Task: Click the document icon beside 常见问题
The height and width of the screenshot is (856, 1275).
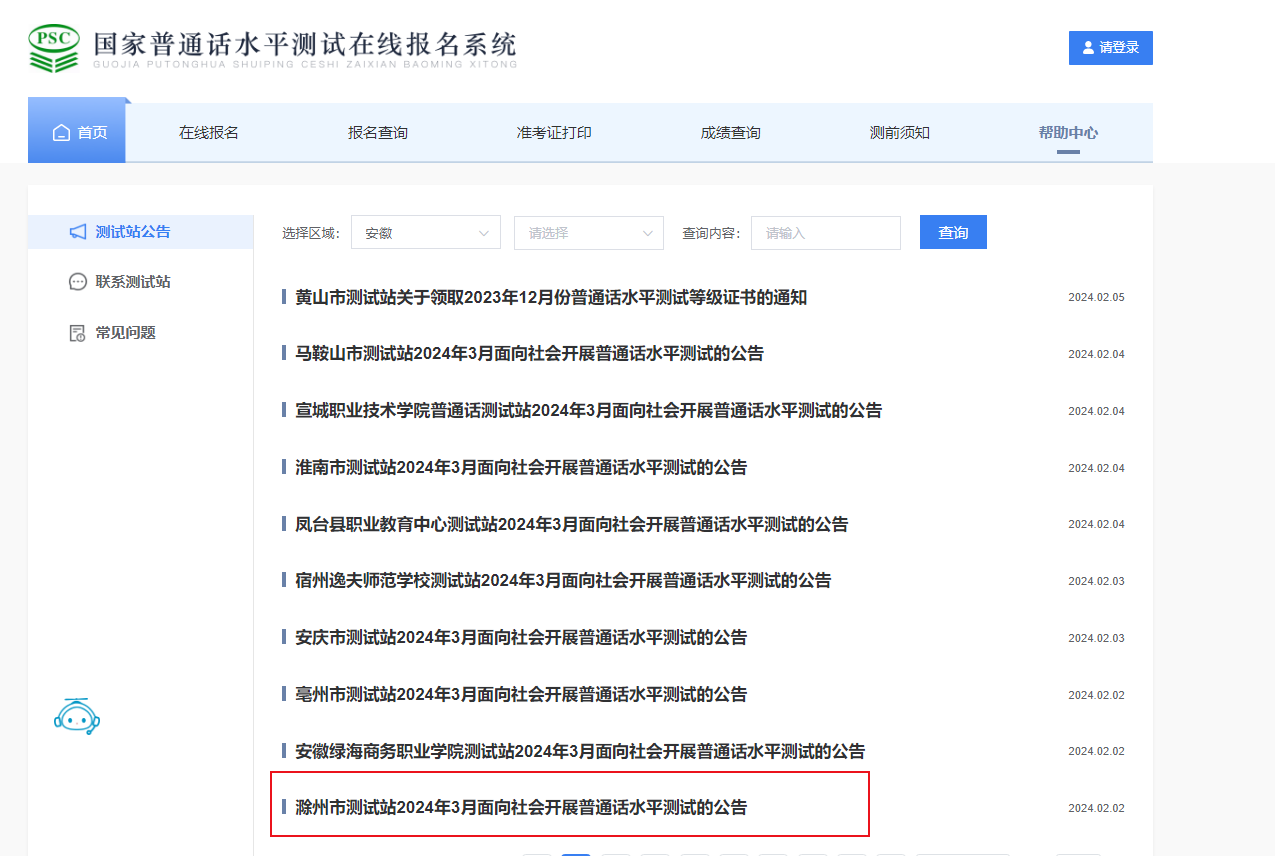Action: tap(78, 333)
